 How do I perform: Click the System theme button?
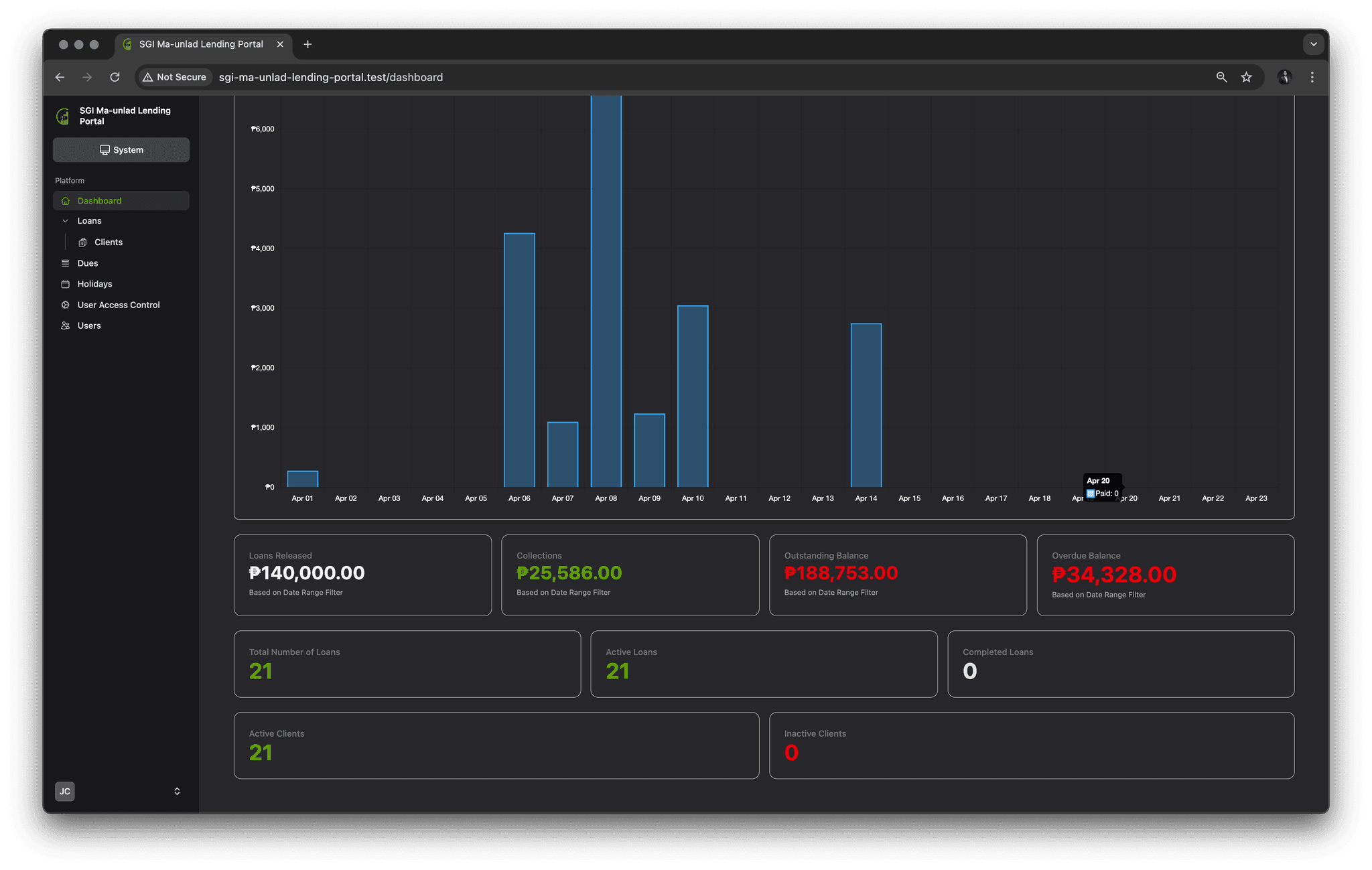click(121, 150)
